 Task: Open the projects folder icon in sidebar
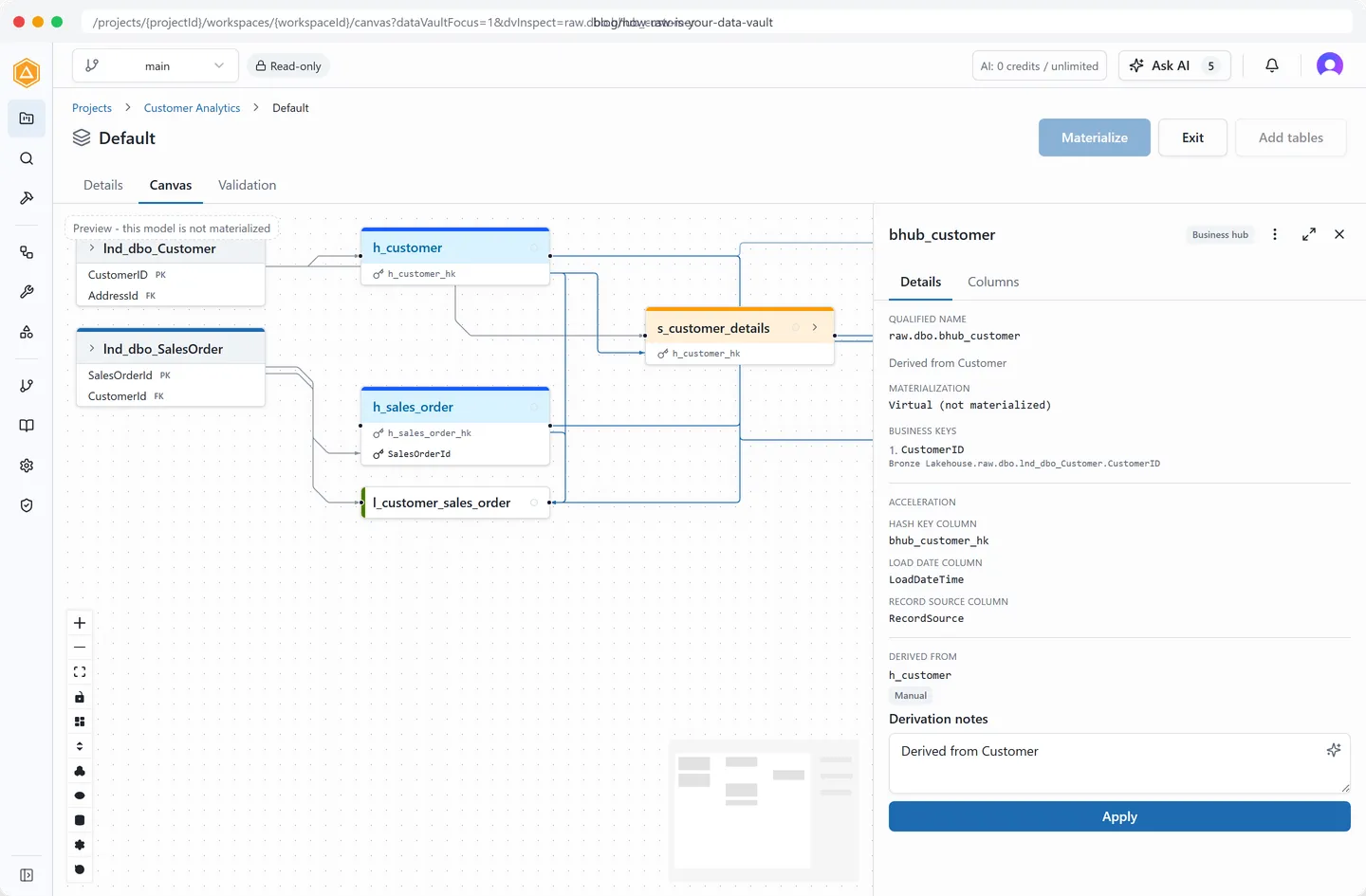click(27, 119)
